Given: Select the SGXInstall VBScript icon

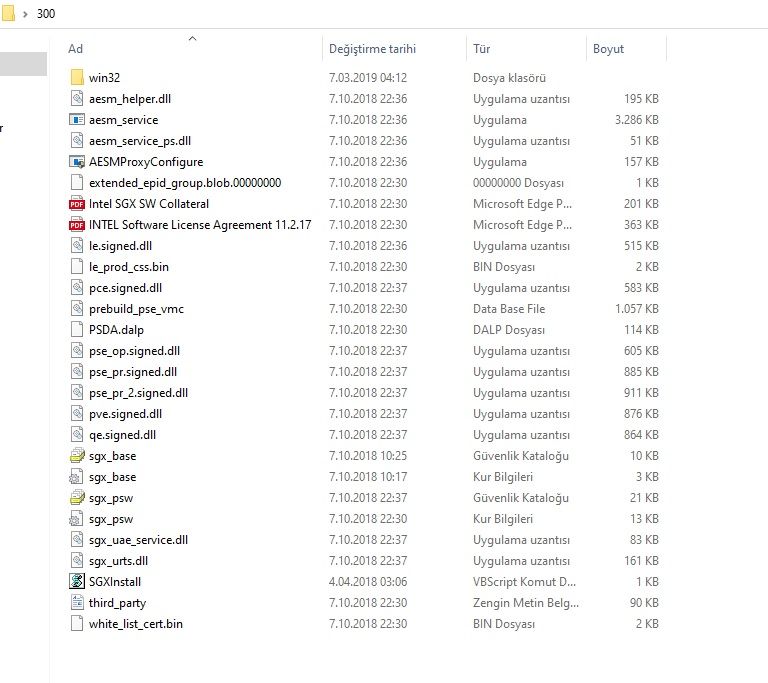Looking at the screenshot, I should (x=77, y=582).
